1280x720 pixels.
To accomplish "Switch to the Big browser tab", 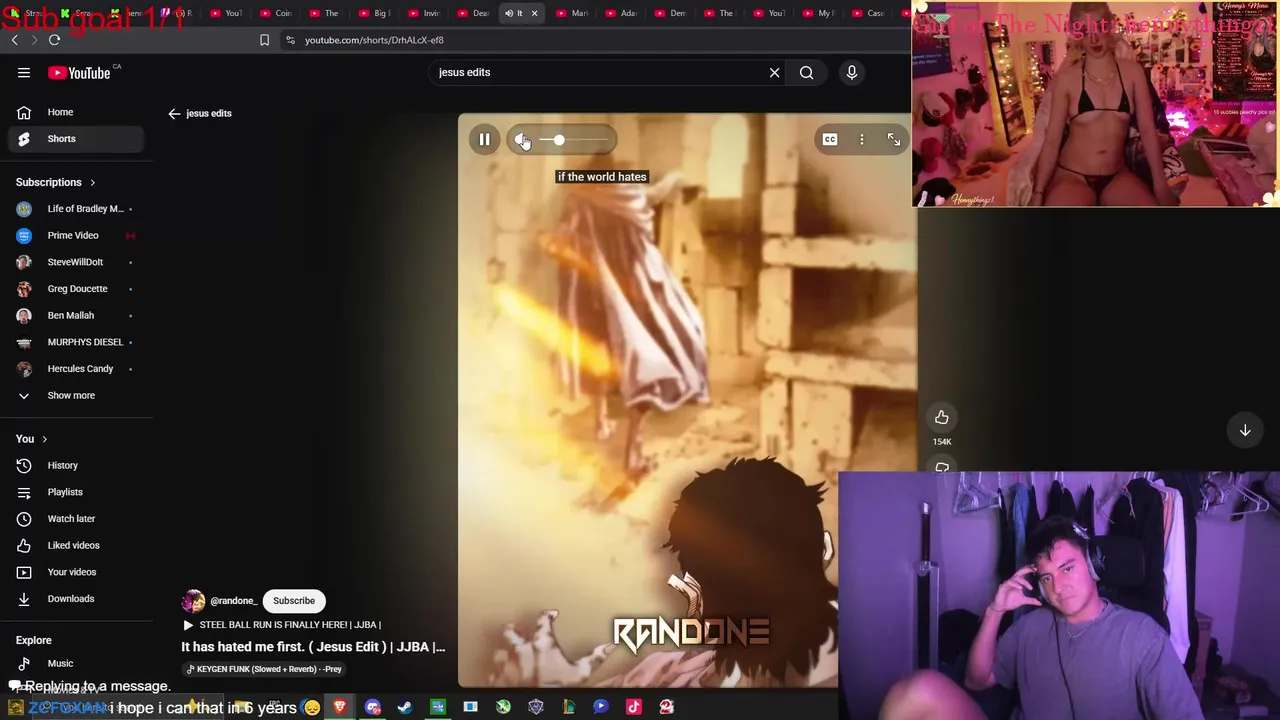I will [374, 13].
